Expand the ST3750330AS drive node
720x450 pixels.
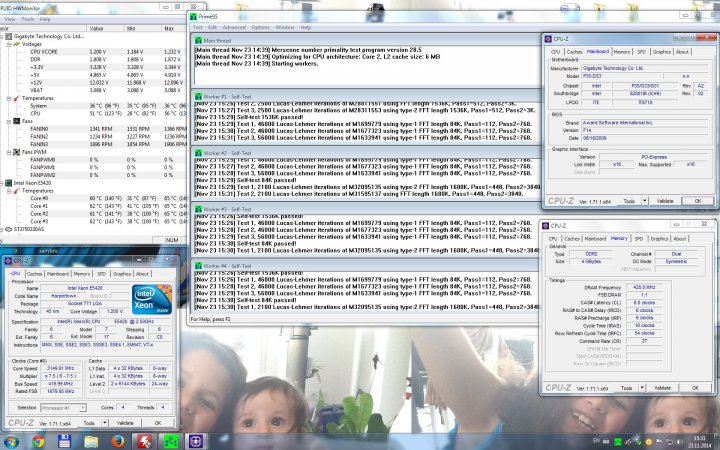(2, 229)
